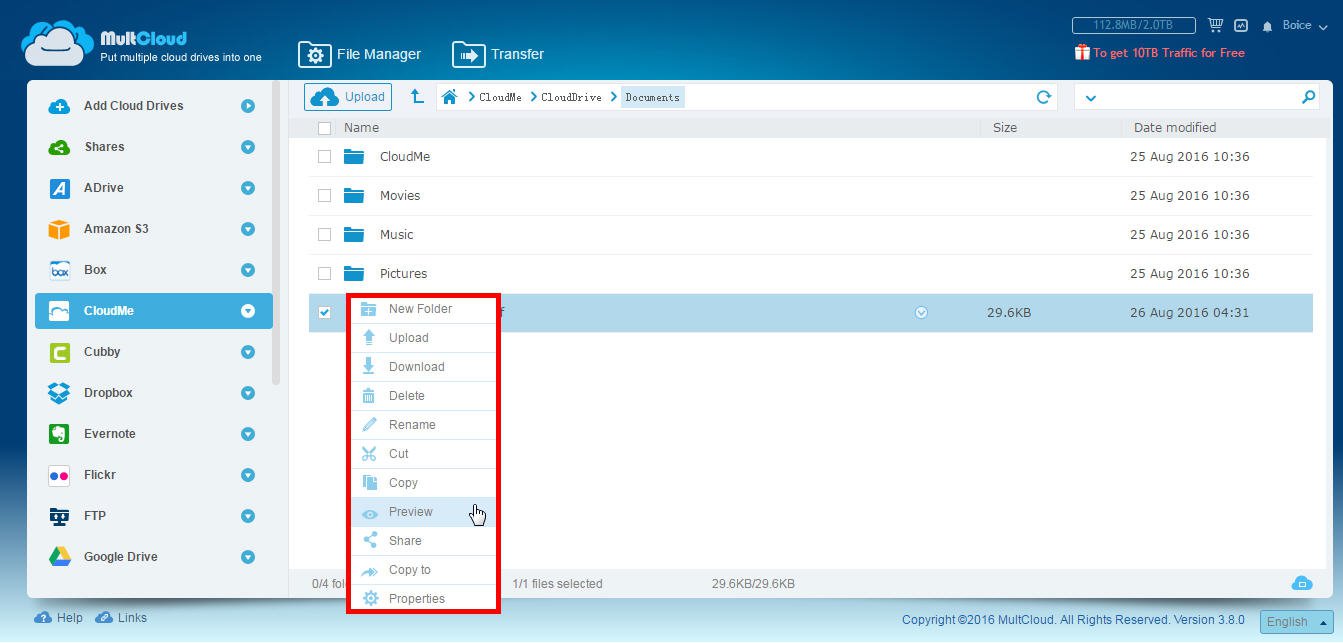
Task: Open the Pictures folder
Action: pyautogui.click(x=403, y=274)
